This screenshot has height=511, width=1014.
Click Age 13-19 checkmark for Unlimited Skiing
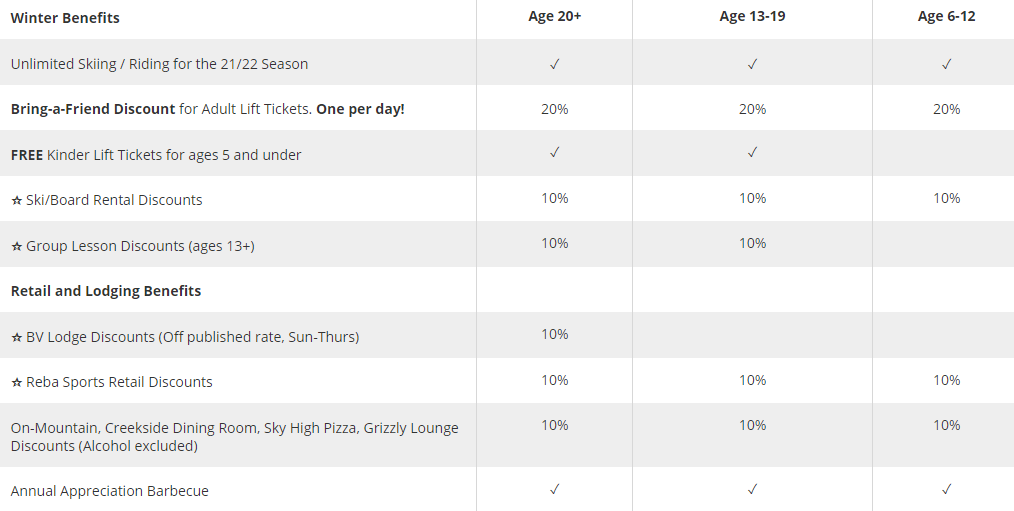[752, 64]
